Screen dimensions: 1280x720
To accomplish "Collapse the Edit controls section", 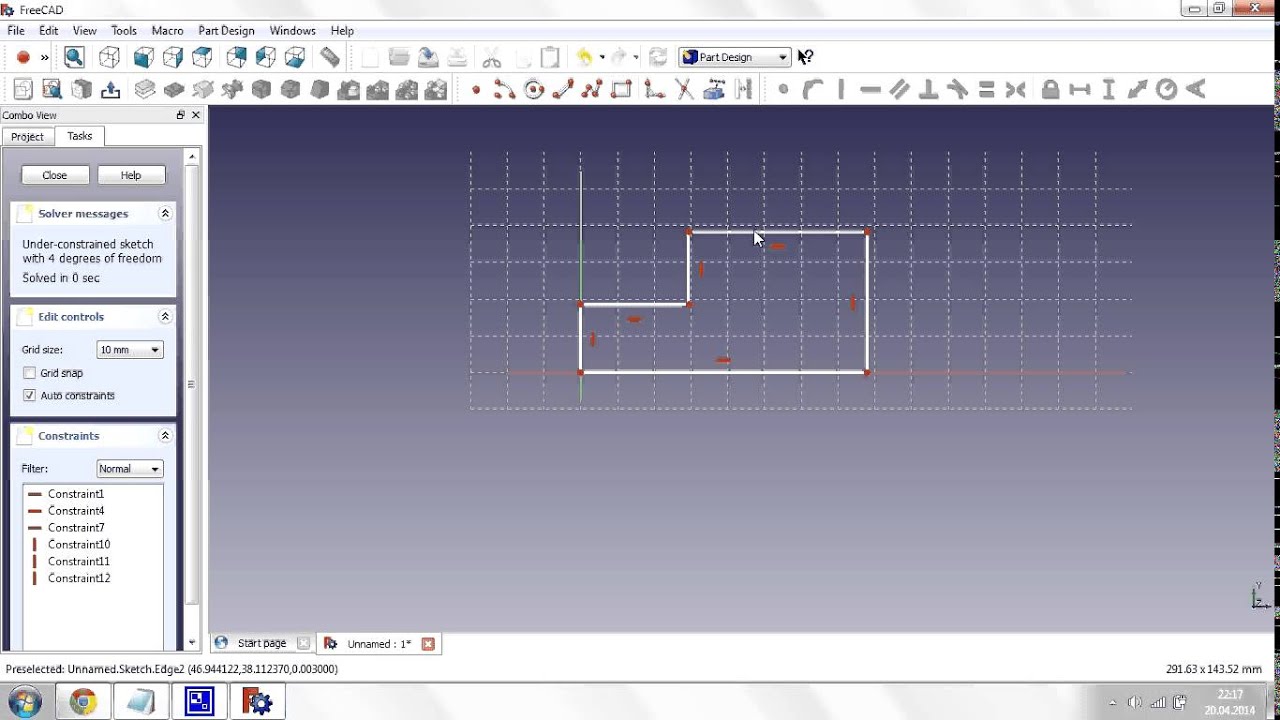I will [x=166, y=316].
